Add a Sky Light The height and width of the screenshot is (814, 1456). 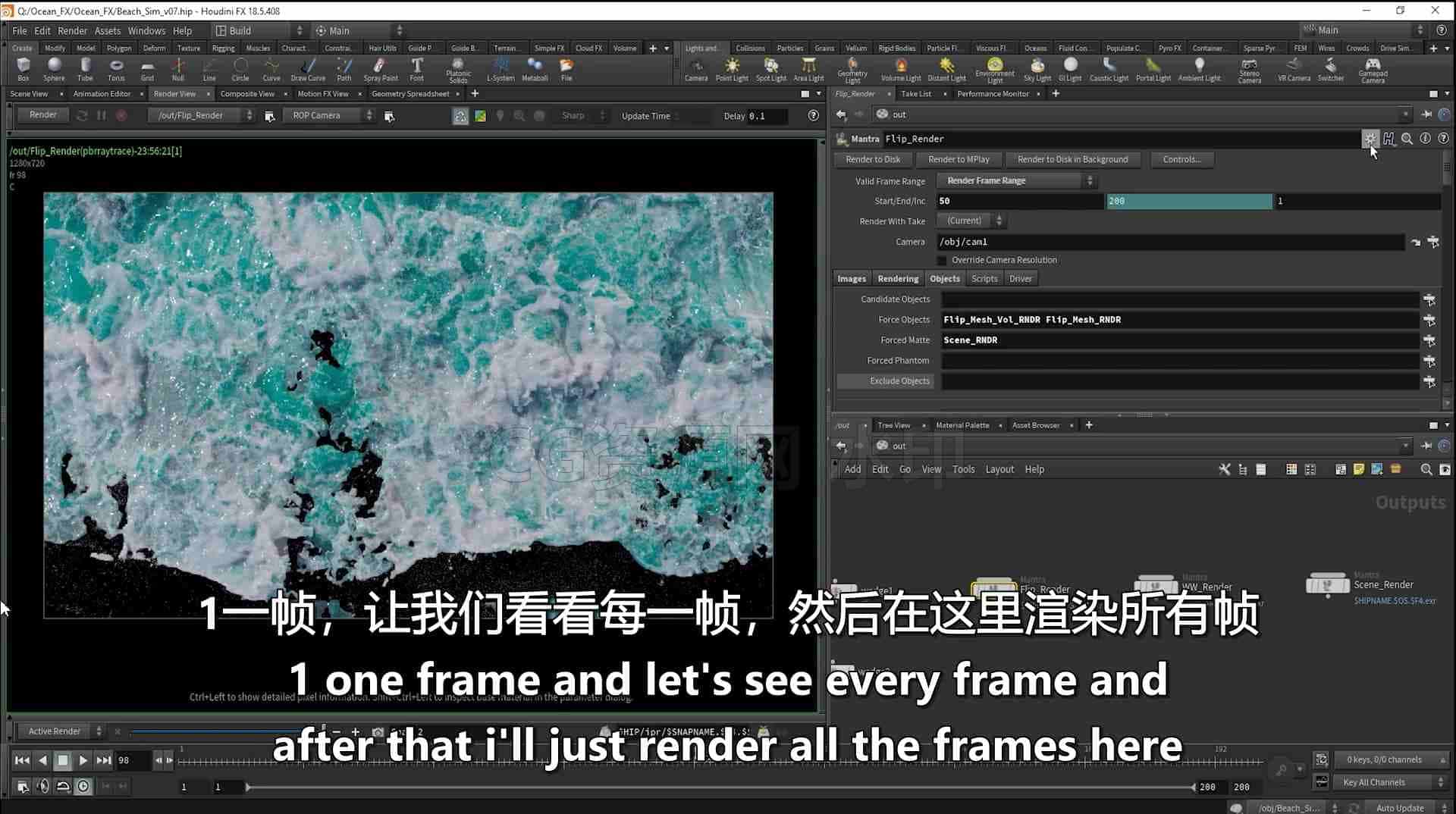1037,69
